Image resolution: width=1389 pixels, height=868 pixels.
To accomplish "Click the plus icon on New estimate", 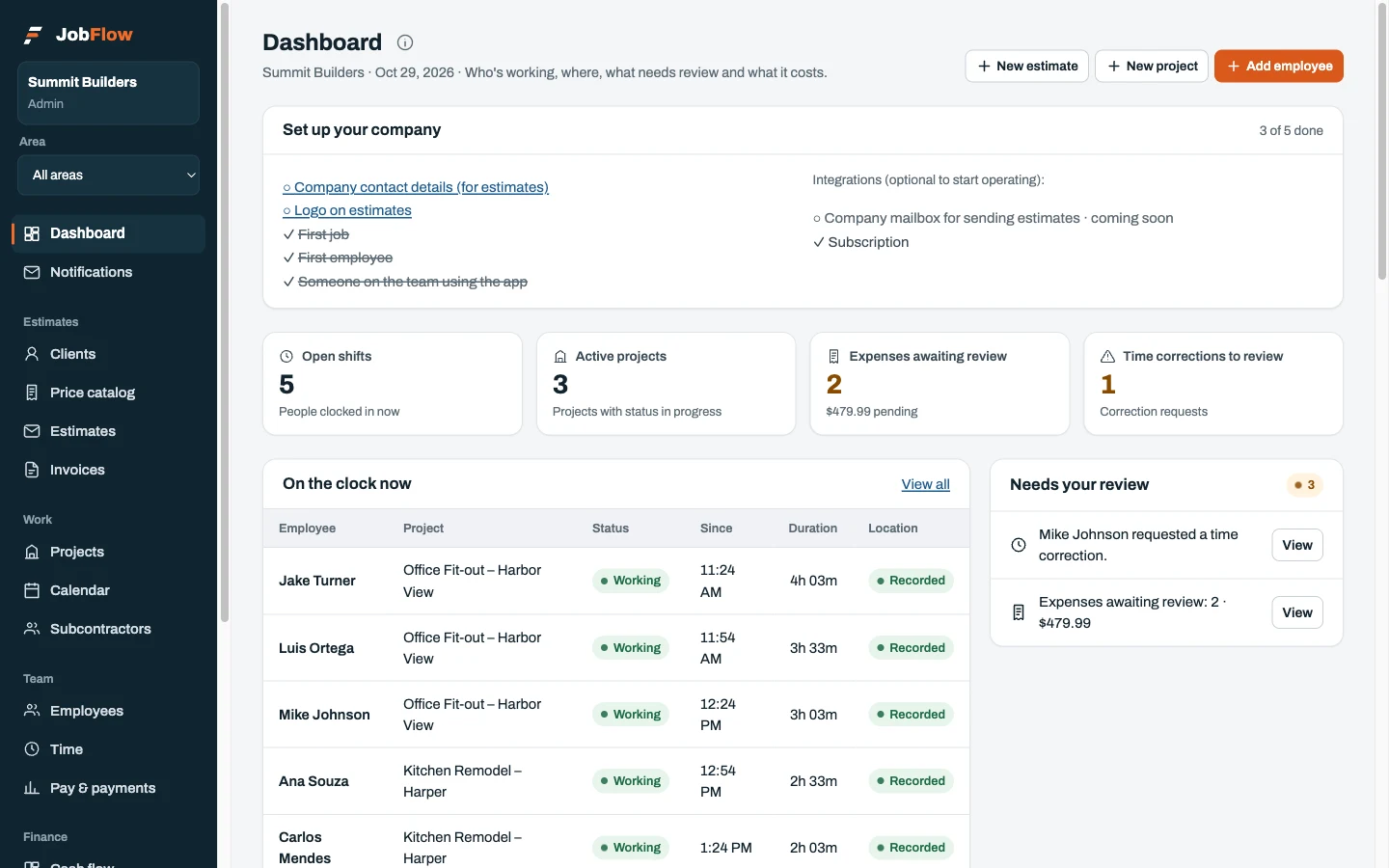I will click(984, 66).
